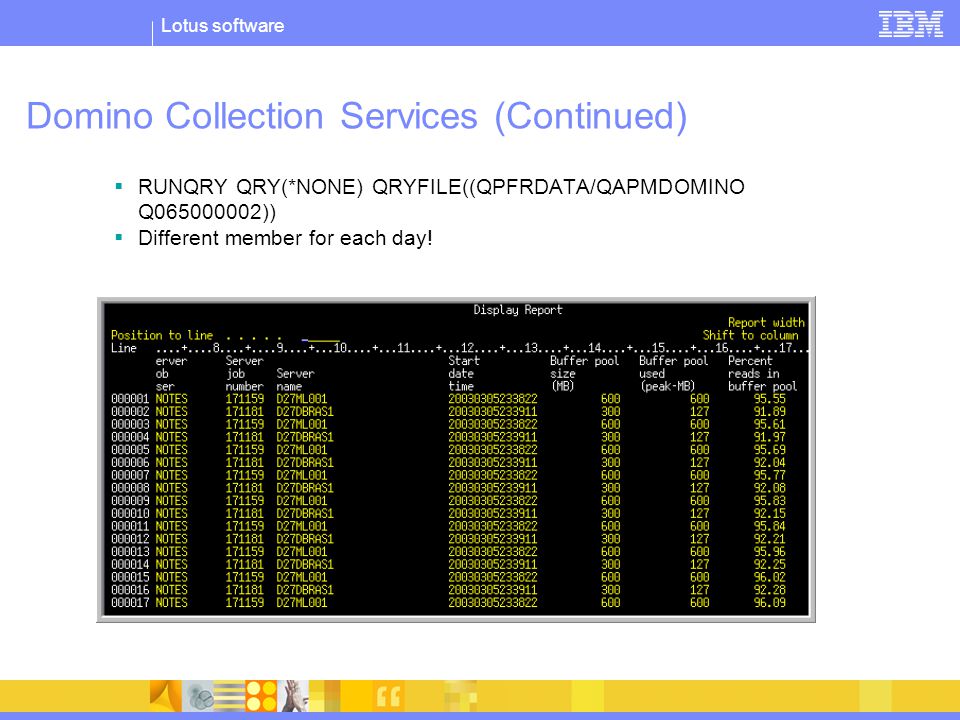This screenshot has width=960, height=720.
Task: Click the Buffer pool size (MB) header
Action: [584, 373]
